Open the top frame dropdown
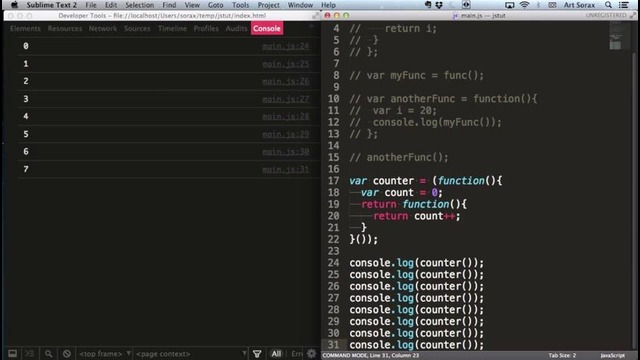This screenshot has height=360, width=640. click(104, 353)
